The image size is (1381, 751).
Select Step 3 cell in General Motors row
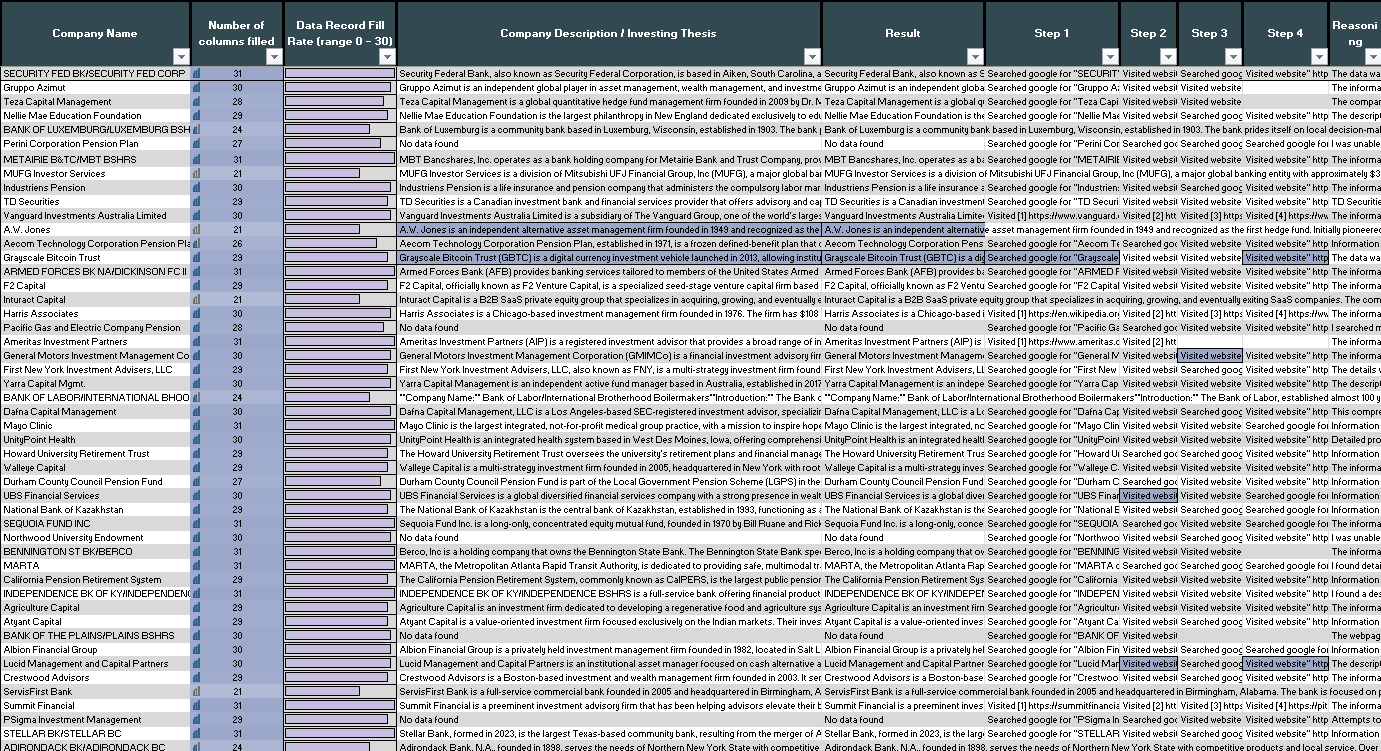(1210, 356)
